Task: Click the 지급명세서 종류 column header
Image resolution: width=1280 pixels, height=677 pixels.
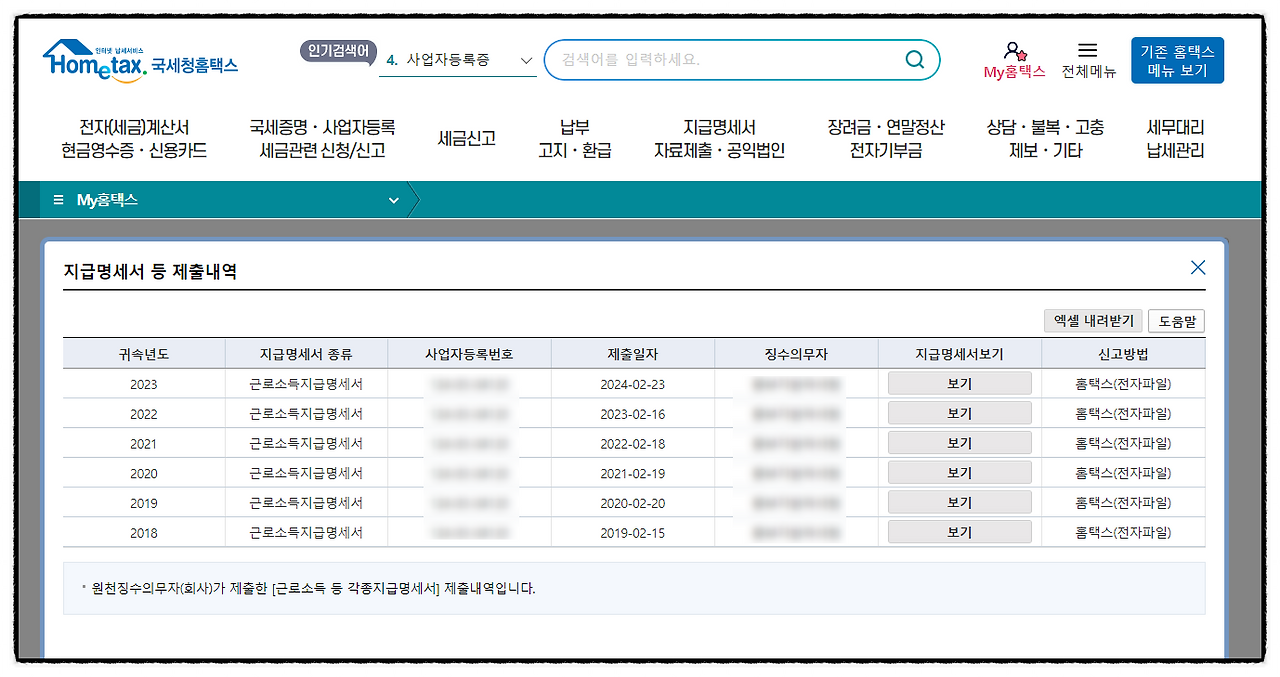Action: pos(306,354)
